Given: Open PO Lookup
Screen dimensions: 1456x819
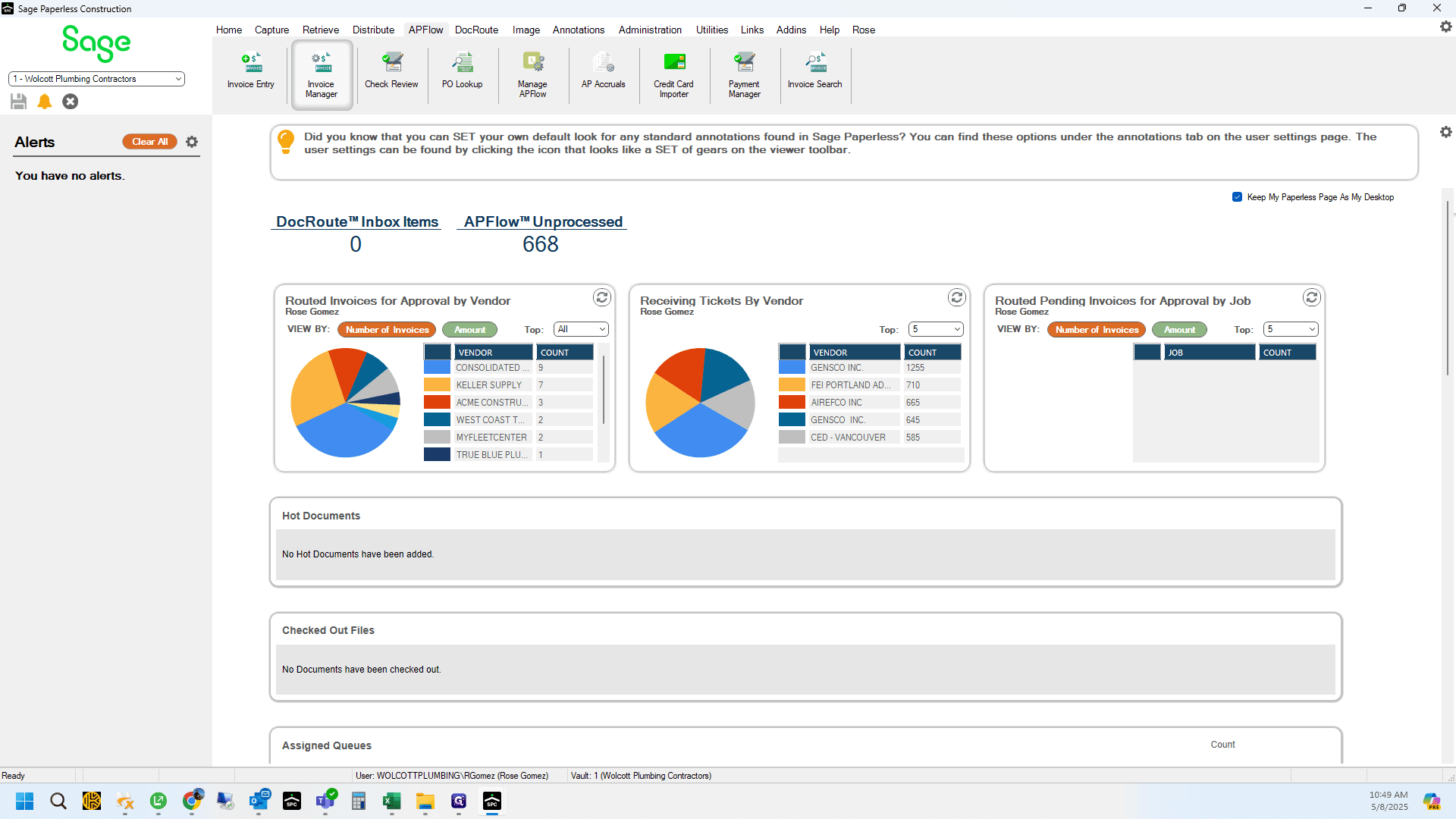Looking at the screenshot, I should click(x=462, y=72).
